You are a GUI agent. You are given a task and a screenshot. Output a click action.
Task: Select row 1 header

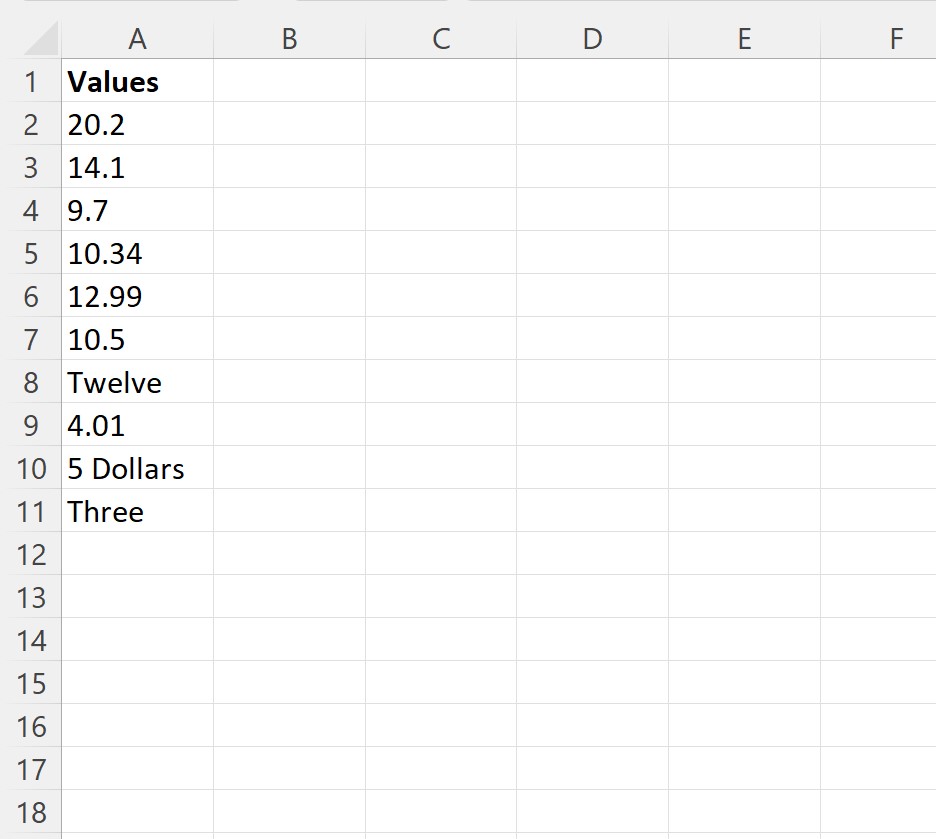[31, 81]
